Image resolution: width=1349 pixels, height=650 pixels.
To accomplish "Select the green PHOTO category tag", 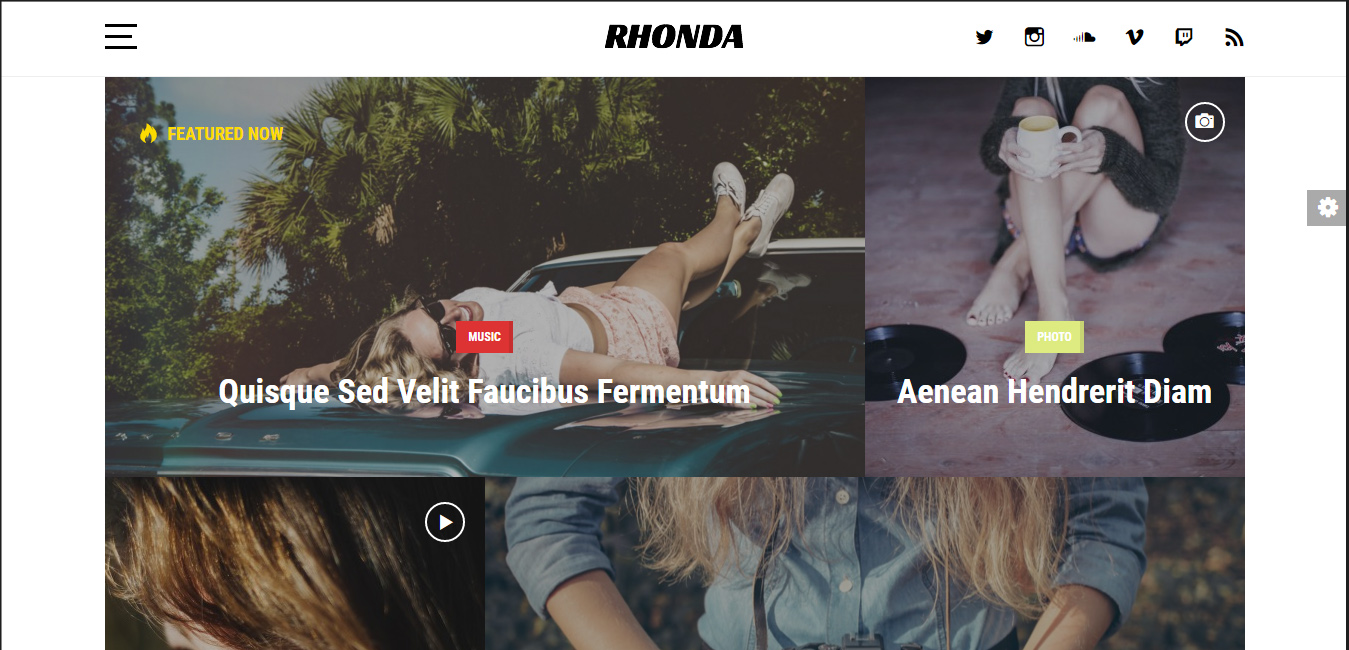I will click(1054, 337).
